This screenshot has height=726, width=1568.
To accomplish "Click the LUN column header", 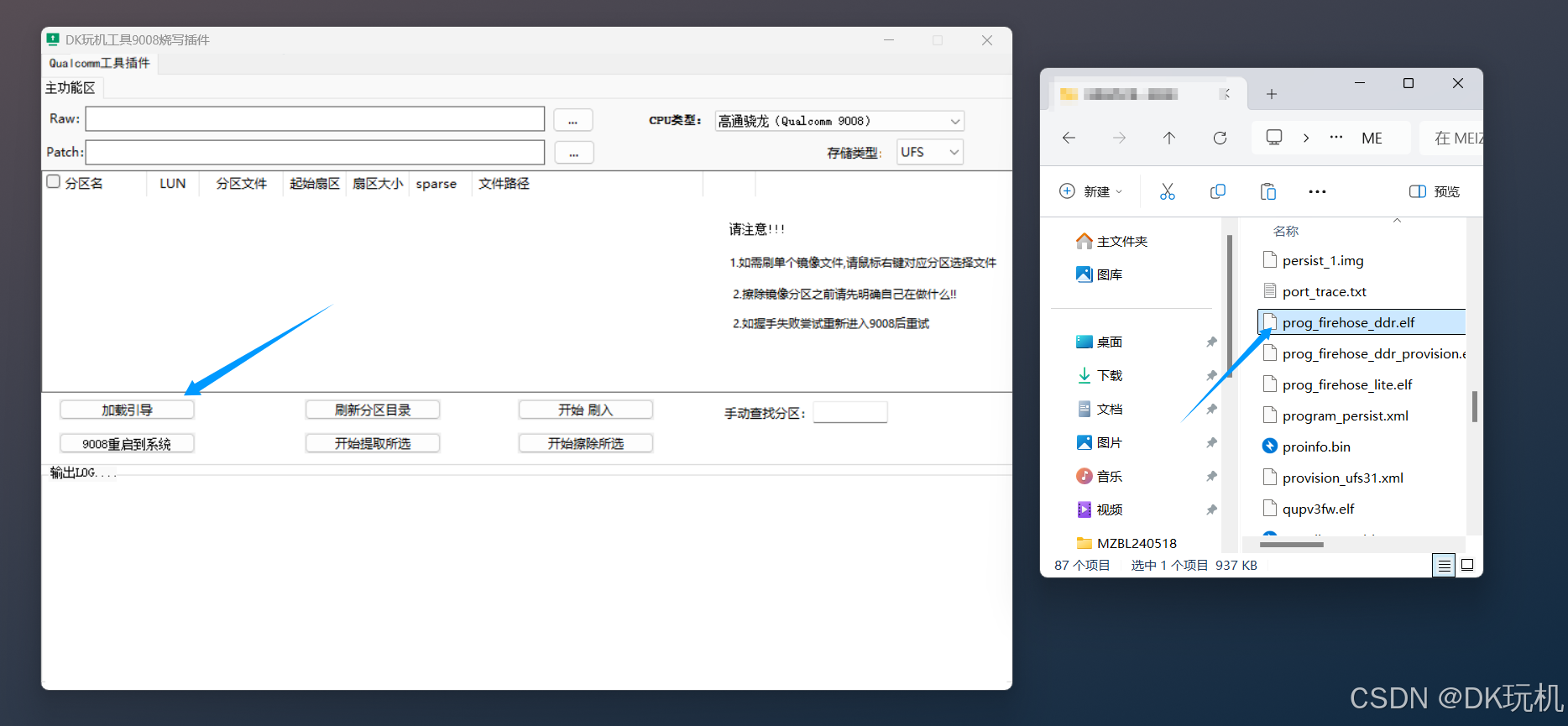I will click(173, 183).
